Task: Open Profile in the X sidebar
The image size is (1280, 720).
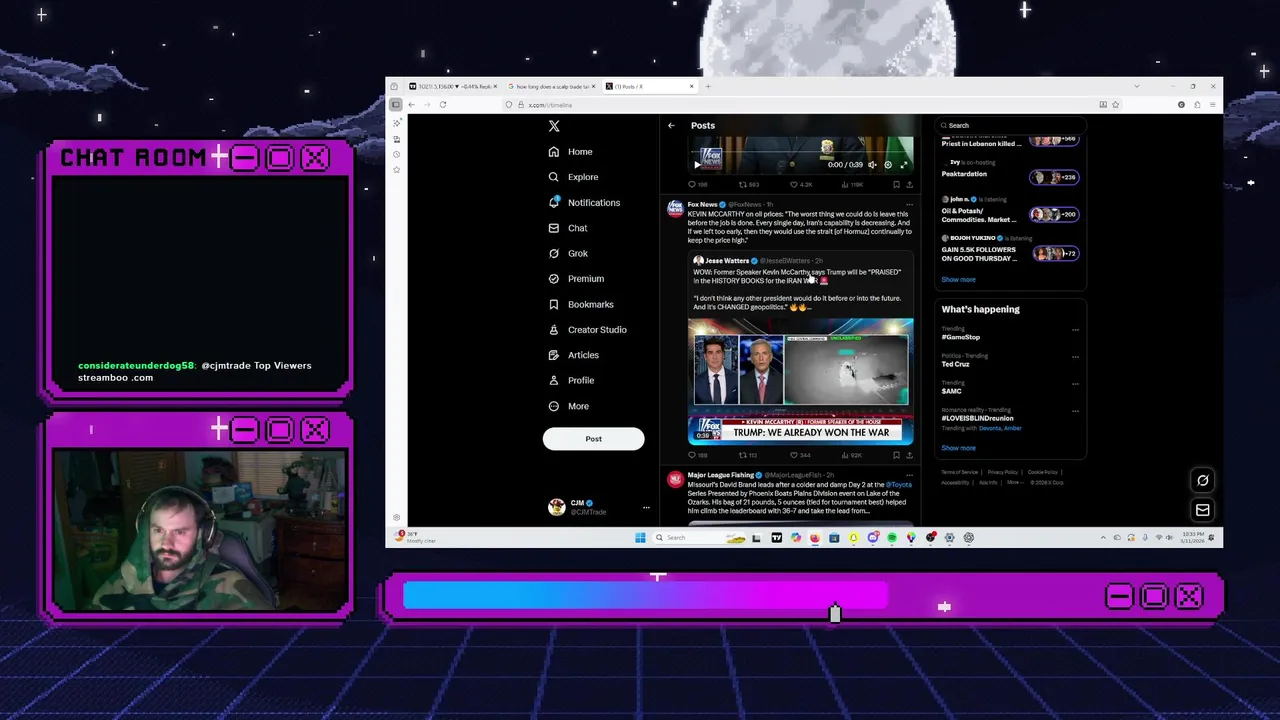Action: pos(572,381)
